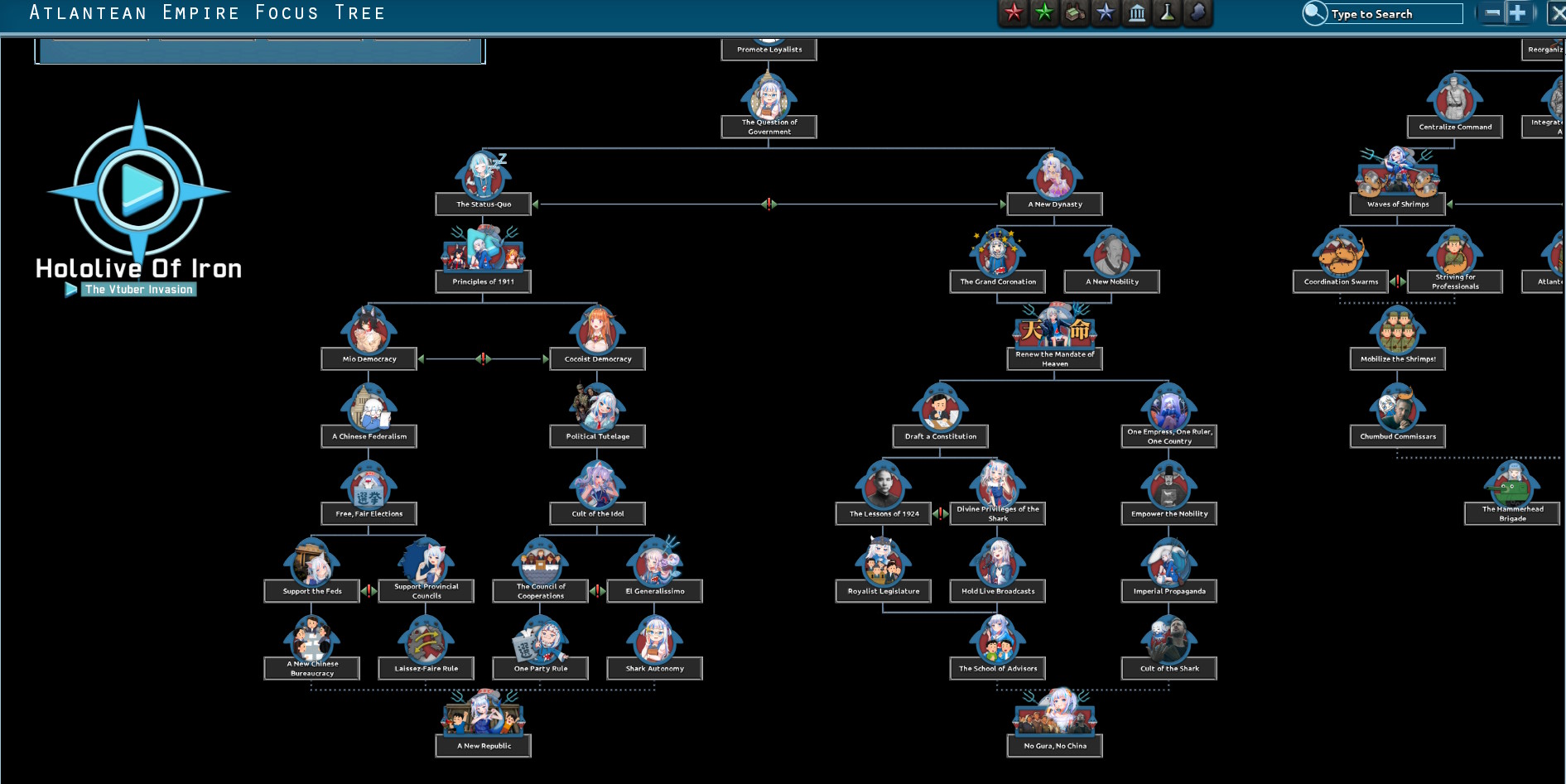Select The Lessons of 1924 focus icon
The height and width of the screenshot is (784, 1566).
(x=883, y=483)
